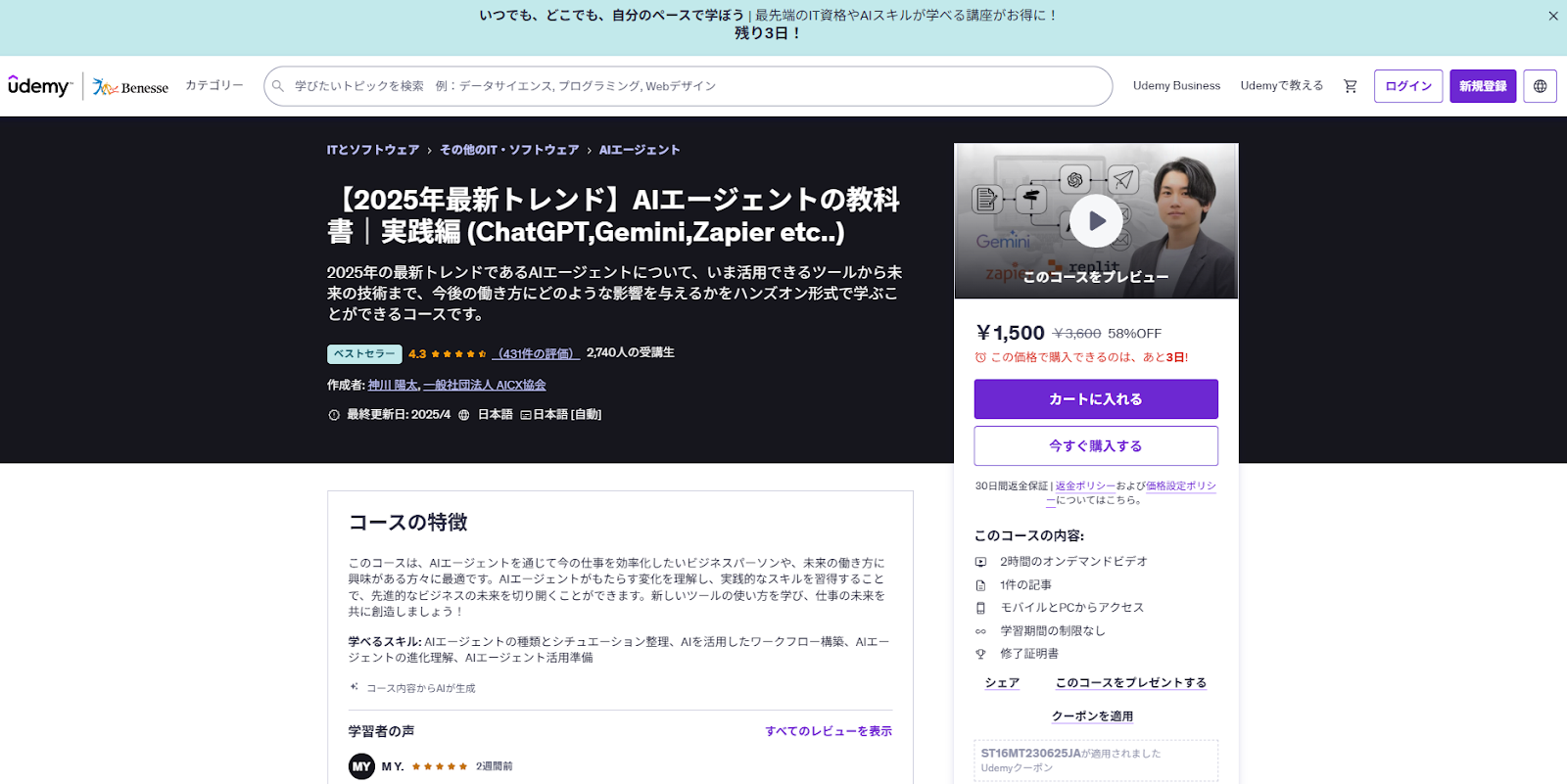Click the 2,740人の受講生 text
This screenshot has height=784, width=1567.
[x=630, y=352]
